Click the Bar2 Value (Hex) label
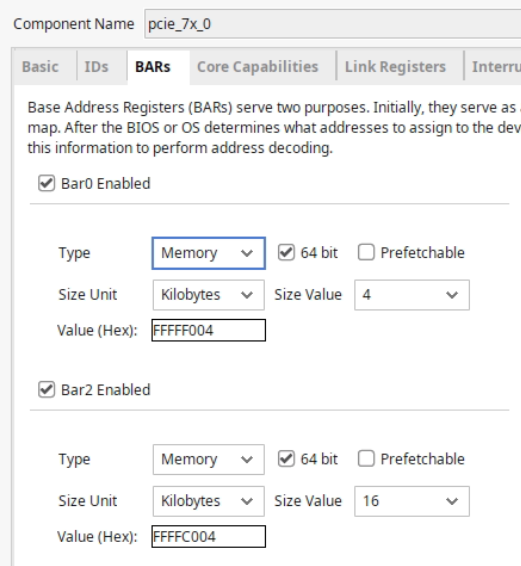 tap(97, 537)
